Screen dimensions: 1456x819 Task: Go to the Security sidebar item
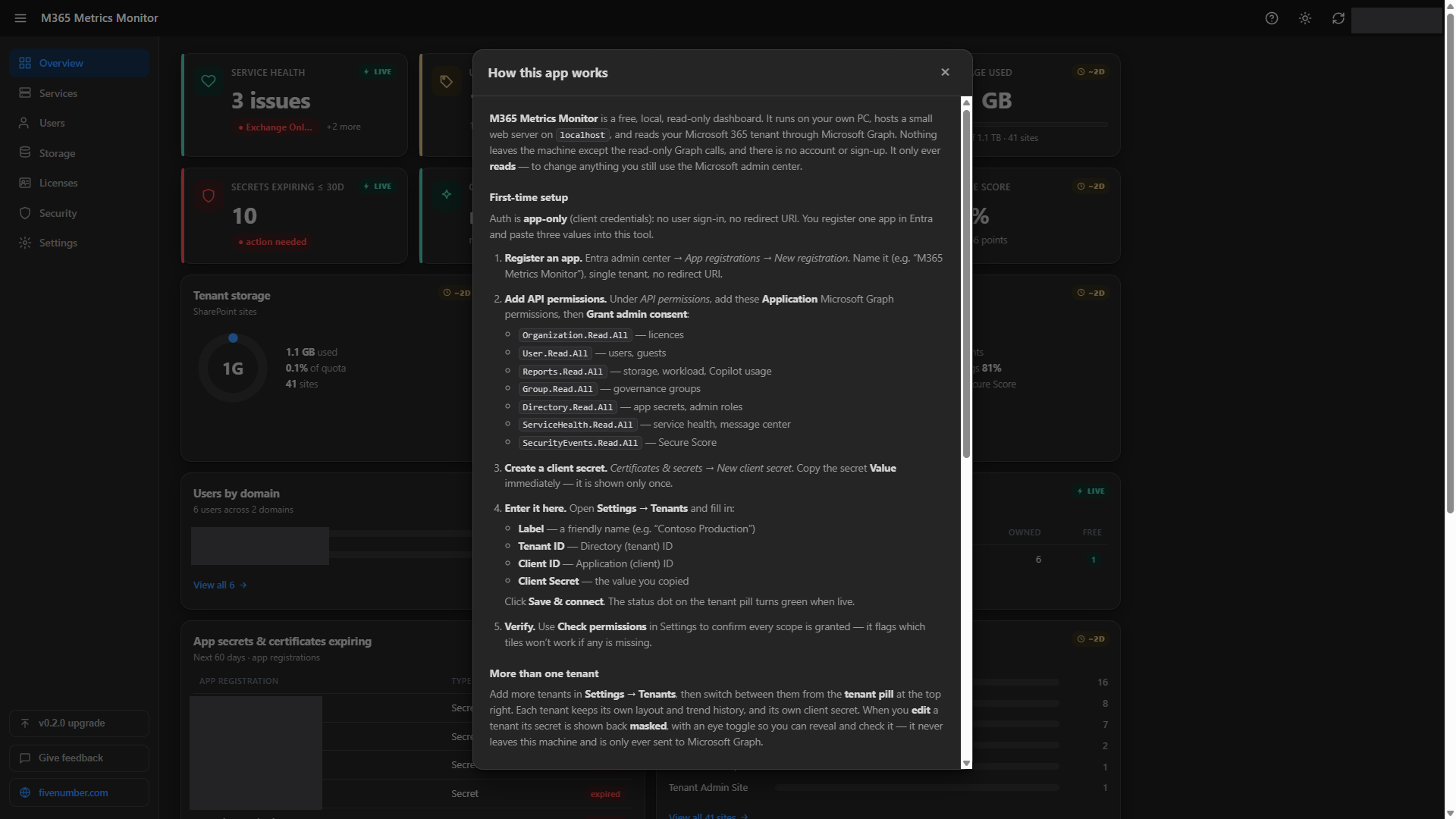pyautogui.click(x=79, y=213)
